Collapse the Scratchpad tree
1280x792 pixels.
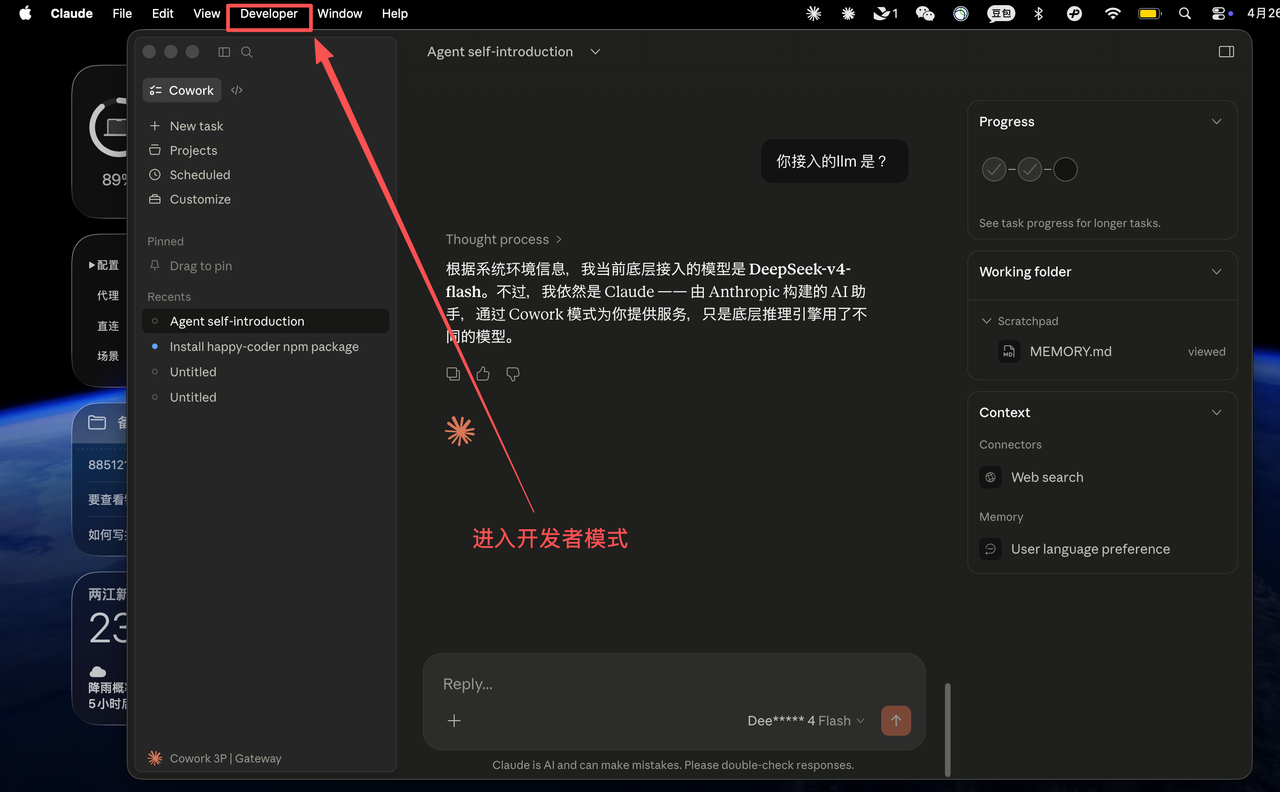coord(987,321)
